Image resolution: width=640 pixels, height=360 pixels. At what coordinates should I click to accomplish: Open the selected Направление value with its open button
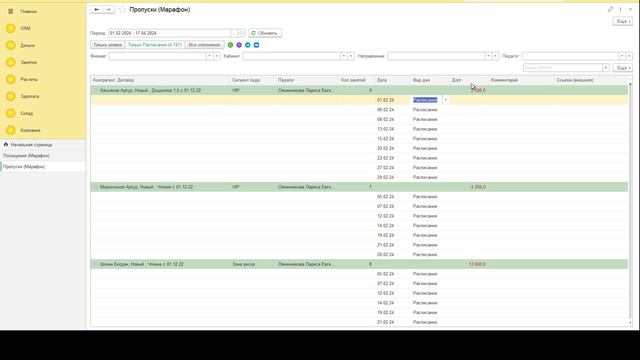(496, 56)
